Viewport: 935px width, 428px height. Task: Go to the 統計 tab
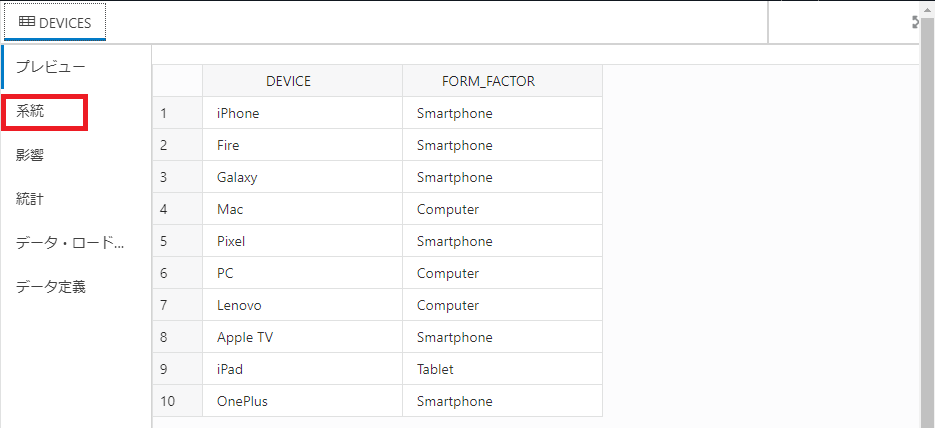[x=31, y=199]
